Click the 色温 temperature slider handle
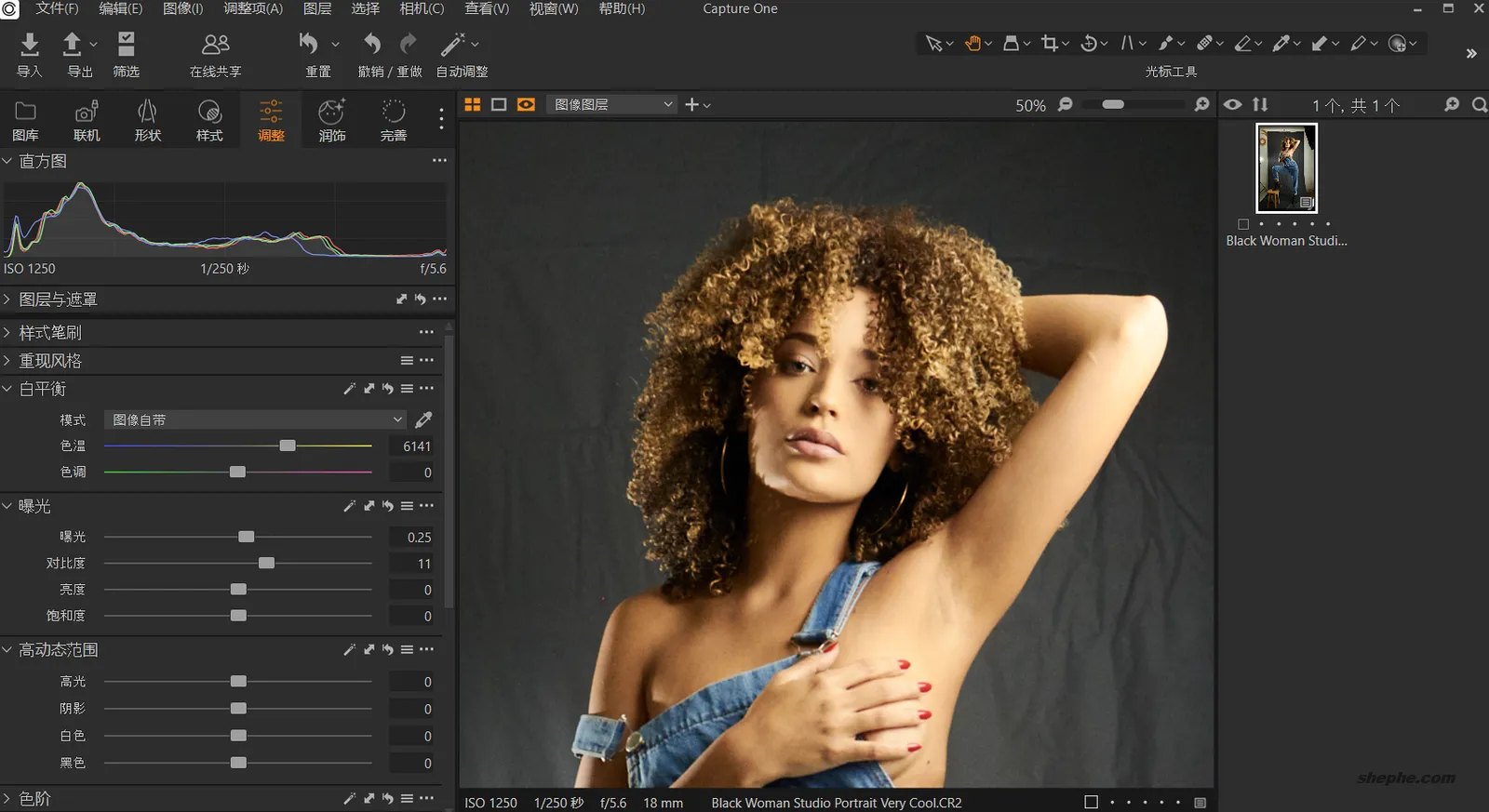1489x812 pixels. [288, 446]
